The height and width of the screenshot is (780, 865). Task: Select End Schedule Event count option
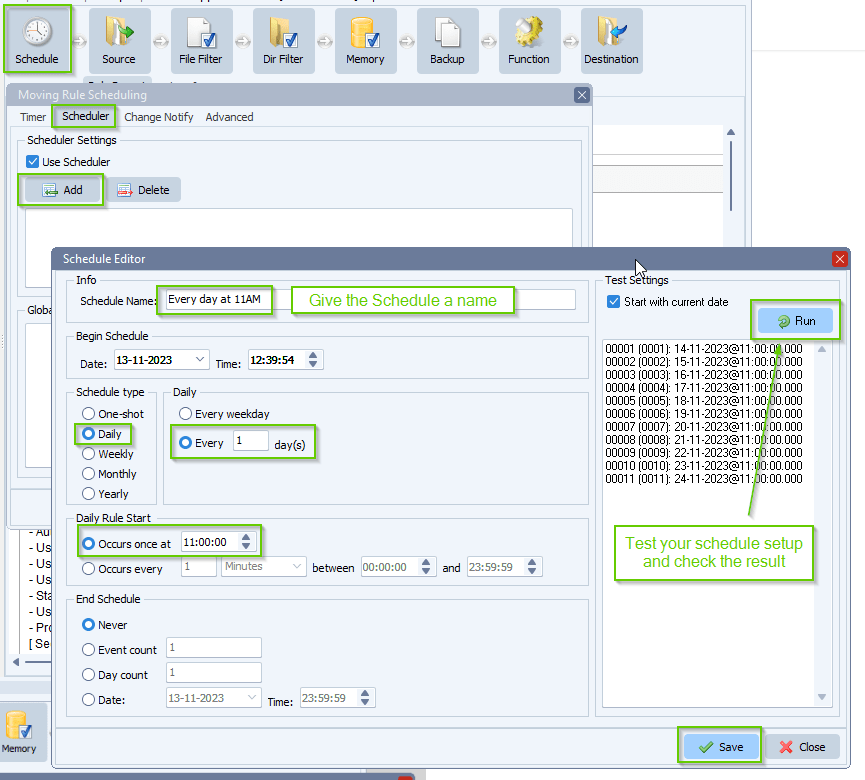(x=88, y=650)
